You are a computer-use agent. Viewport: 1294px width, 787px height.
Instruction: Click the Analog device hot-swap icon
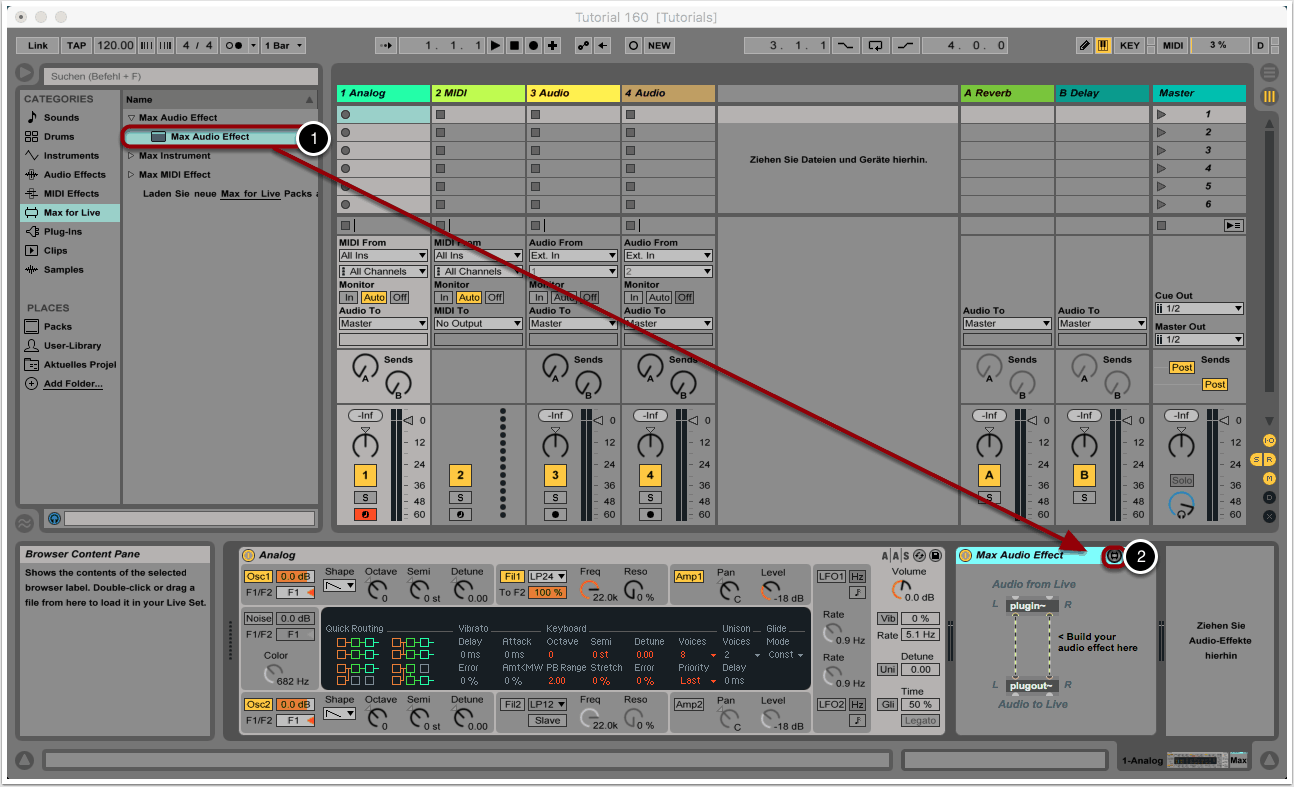click(920, 555)
